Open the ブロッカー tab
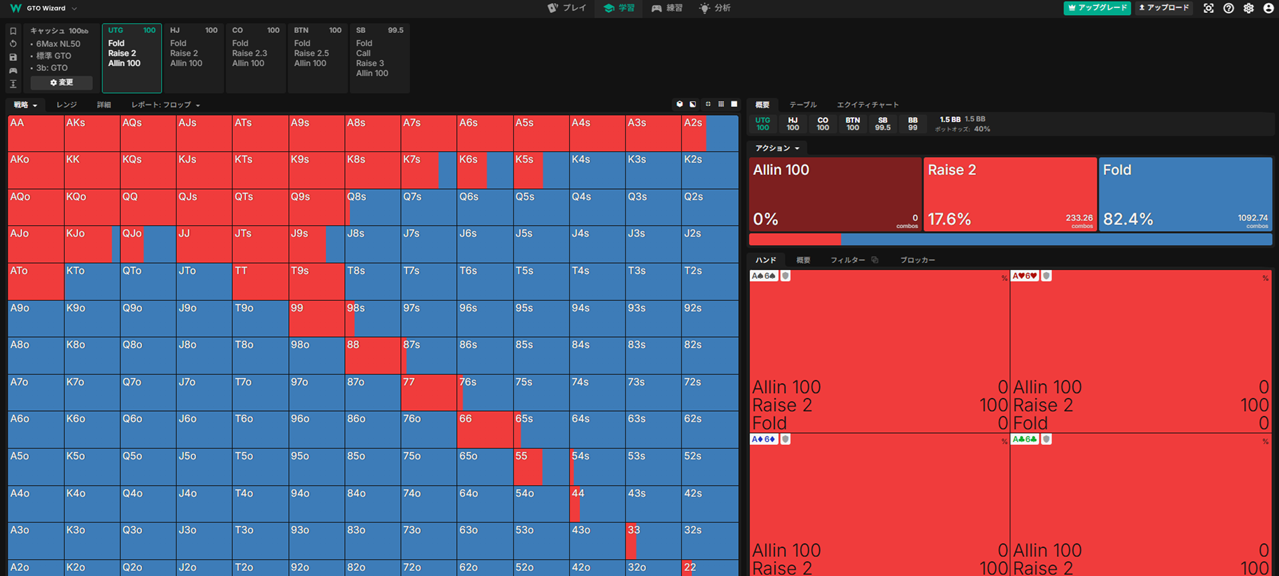The height and width of the screenshot is (576, 1279). pyautogui.click(x=917, y=260)
